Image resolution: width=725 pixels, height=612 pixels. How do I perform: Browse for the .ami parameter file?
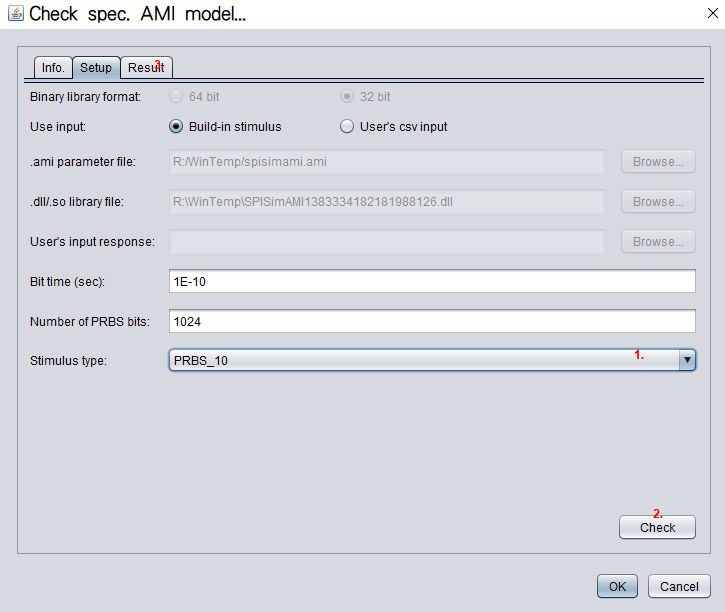[x=657, y=162]
